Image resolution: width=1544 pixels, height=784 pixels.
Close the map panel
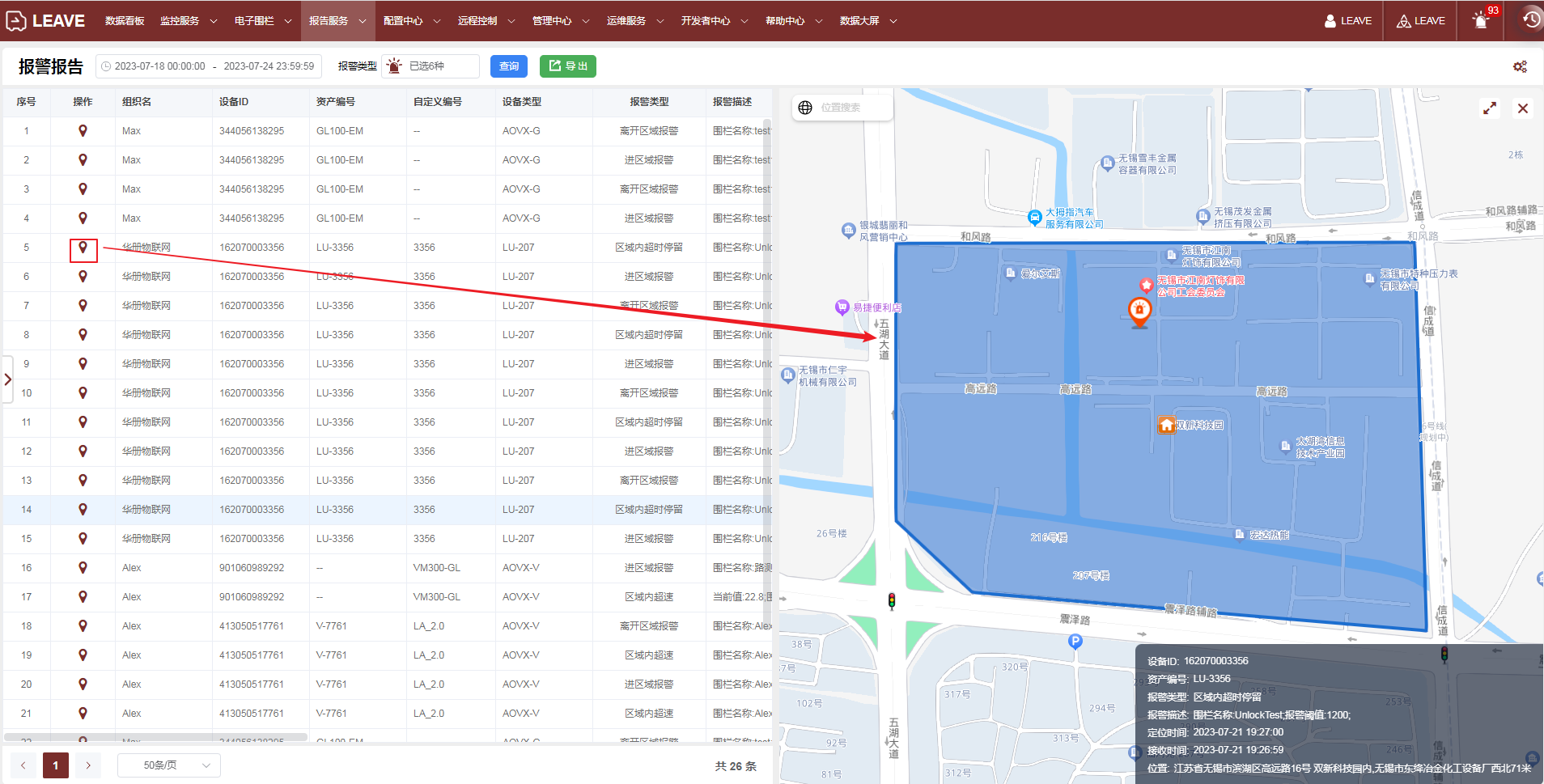(x=1522, y=108)
